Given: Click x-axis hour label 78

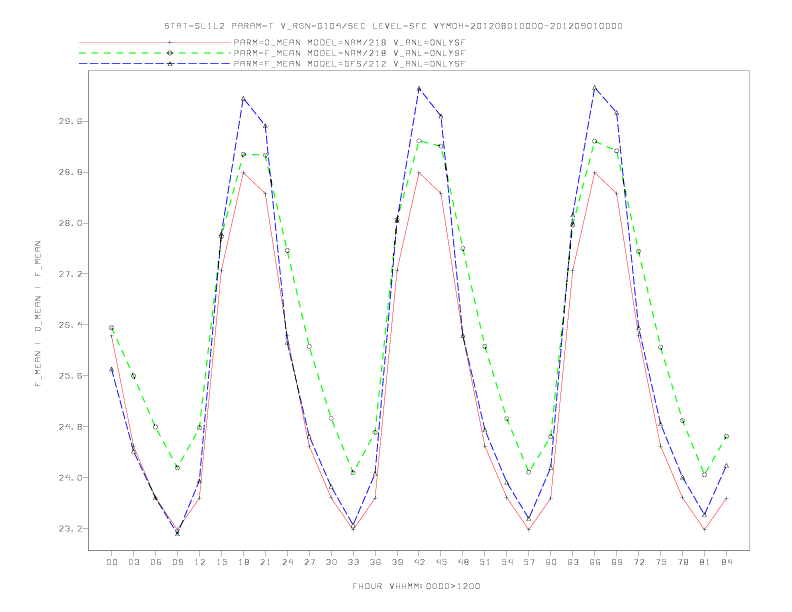Looking at the screenshot, I should pos(683,562).
